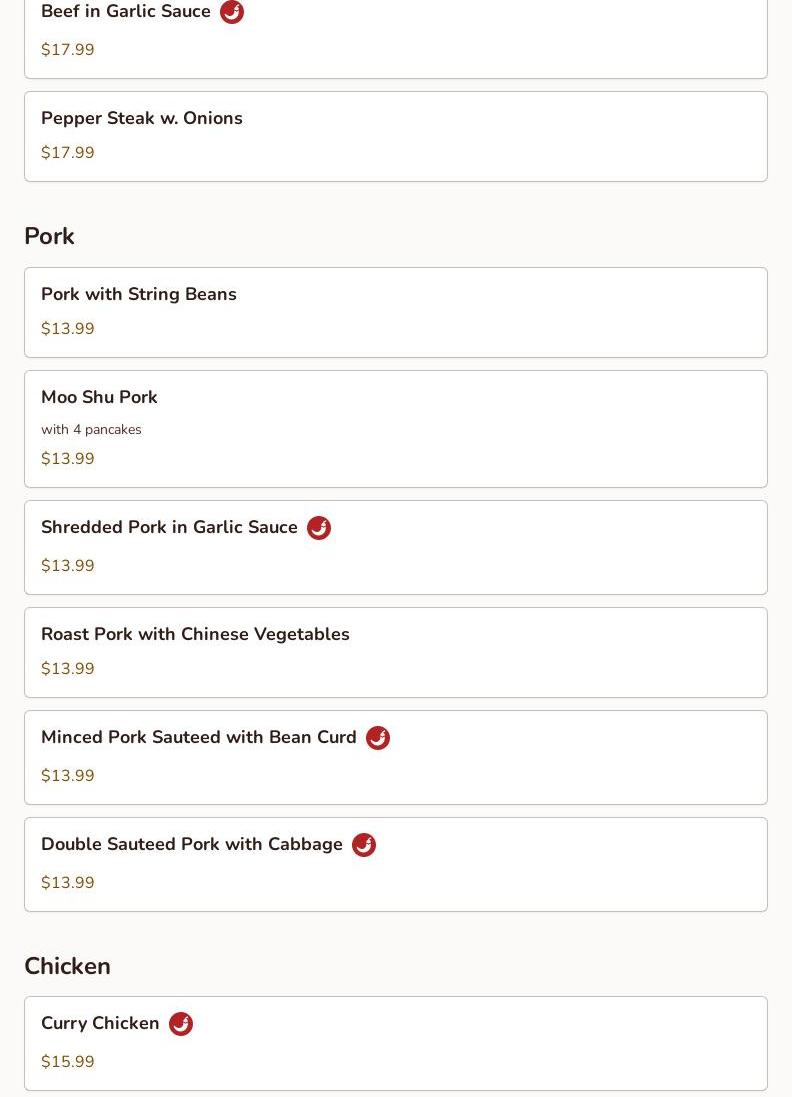Select Shredded Pork in Garlic Sauce title
The height and width of the screenshot is (1097, 792).
pos(169,527)
